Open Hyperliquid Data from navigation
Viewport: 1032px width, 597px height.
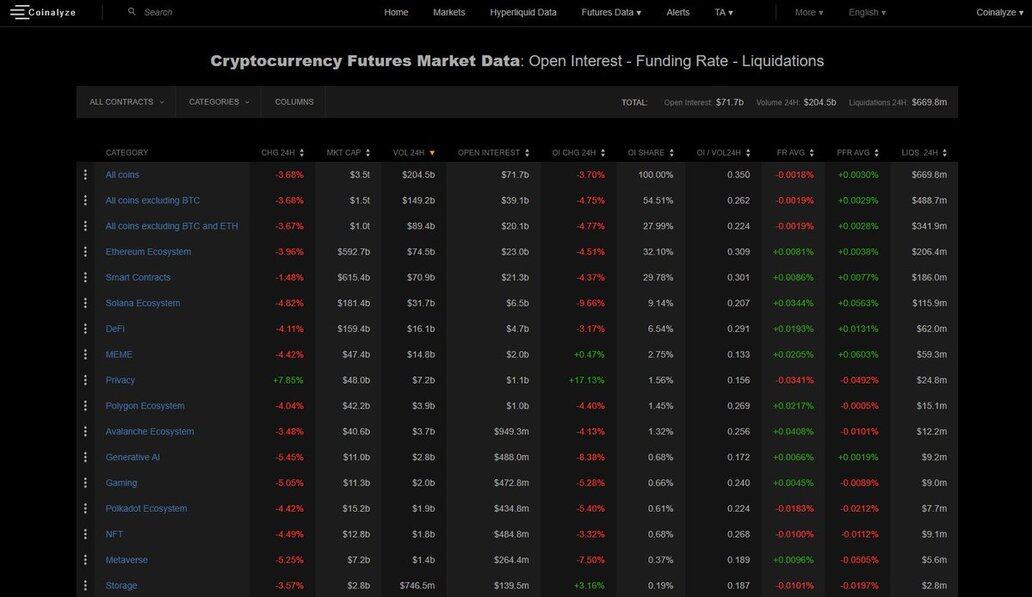coord(523,12)
